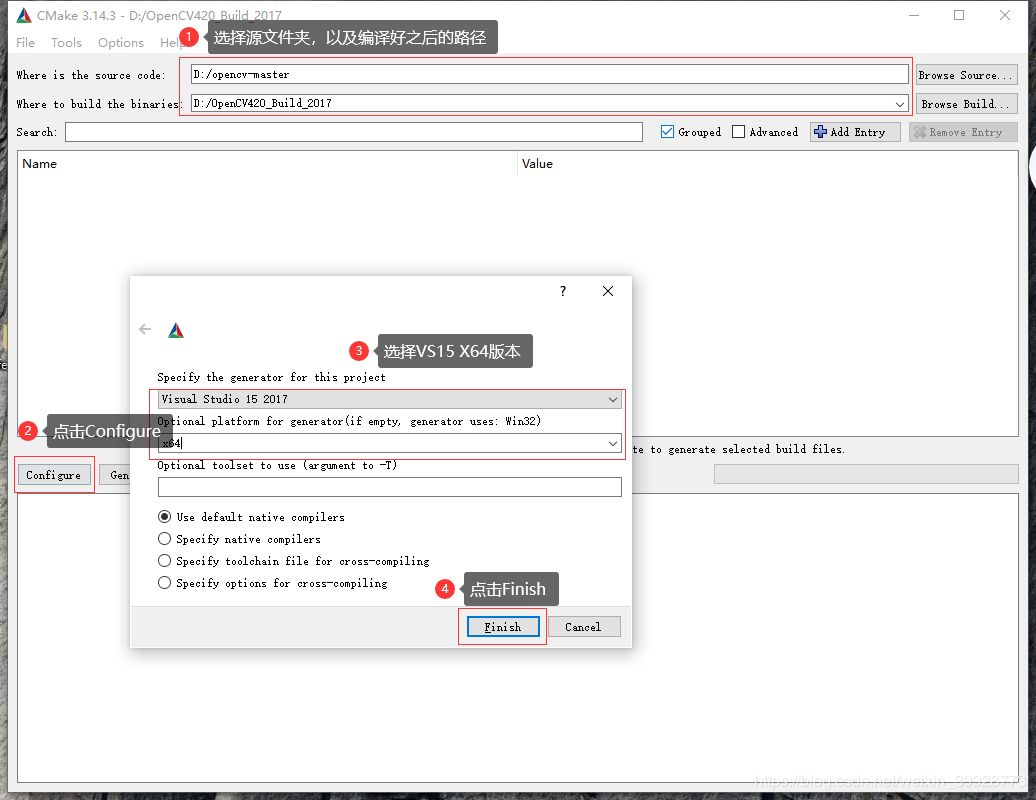Click the Browse Source button

[966, 75]
